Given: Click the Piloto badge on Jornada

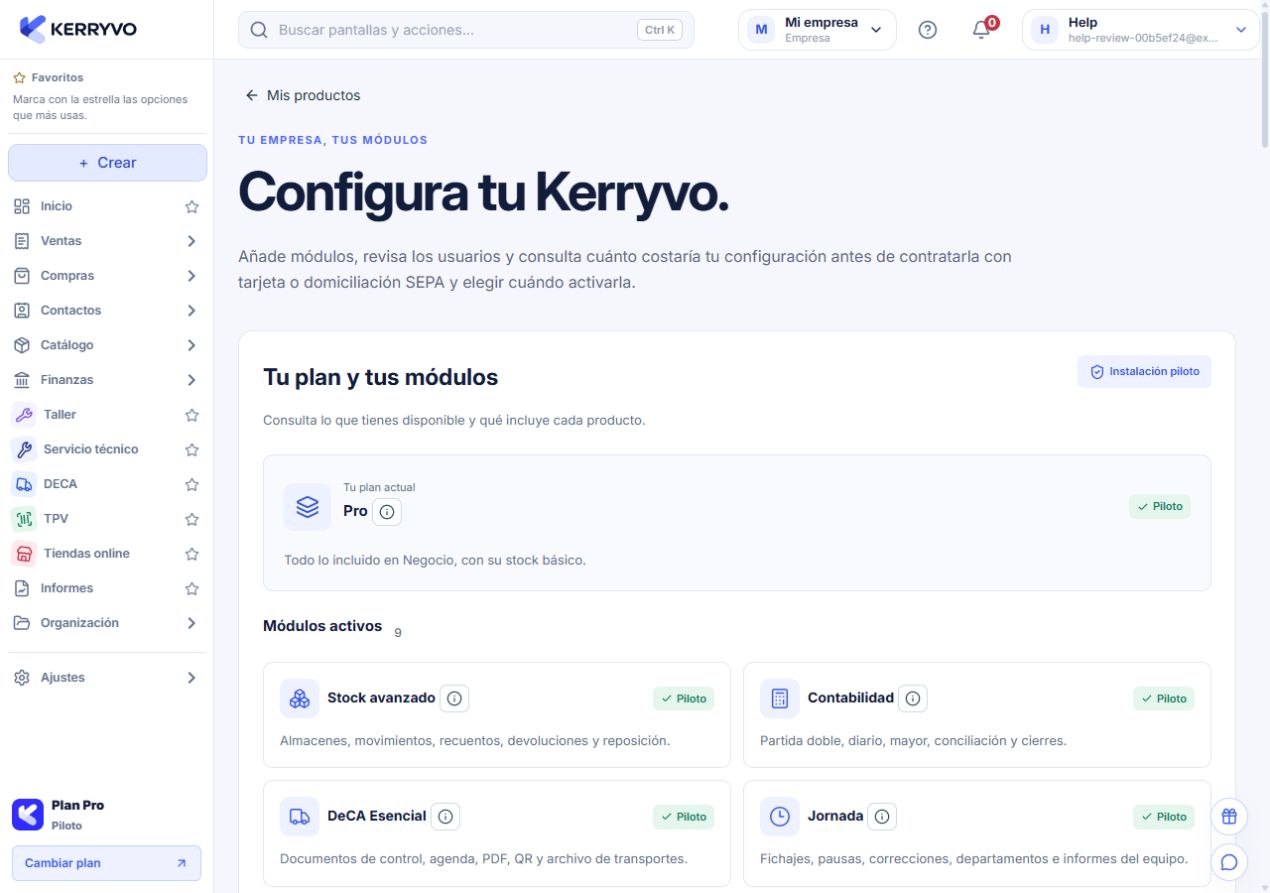Looking at the screenshot, I should point(1164,817).
